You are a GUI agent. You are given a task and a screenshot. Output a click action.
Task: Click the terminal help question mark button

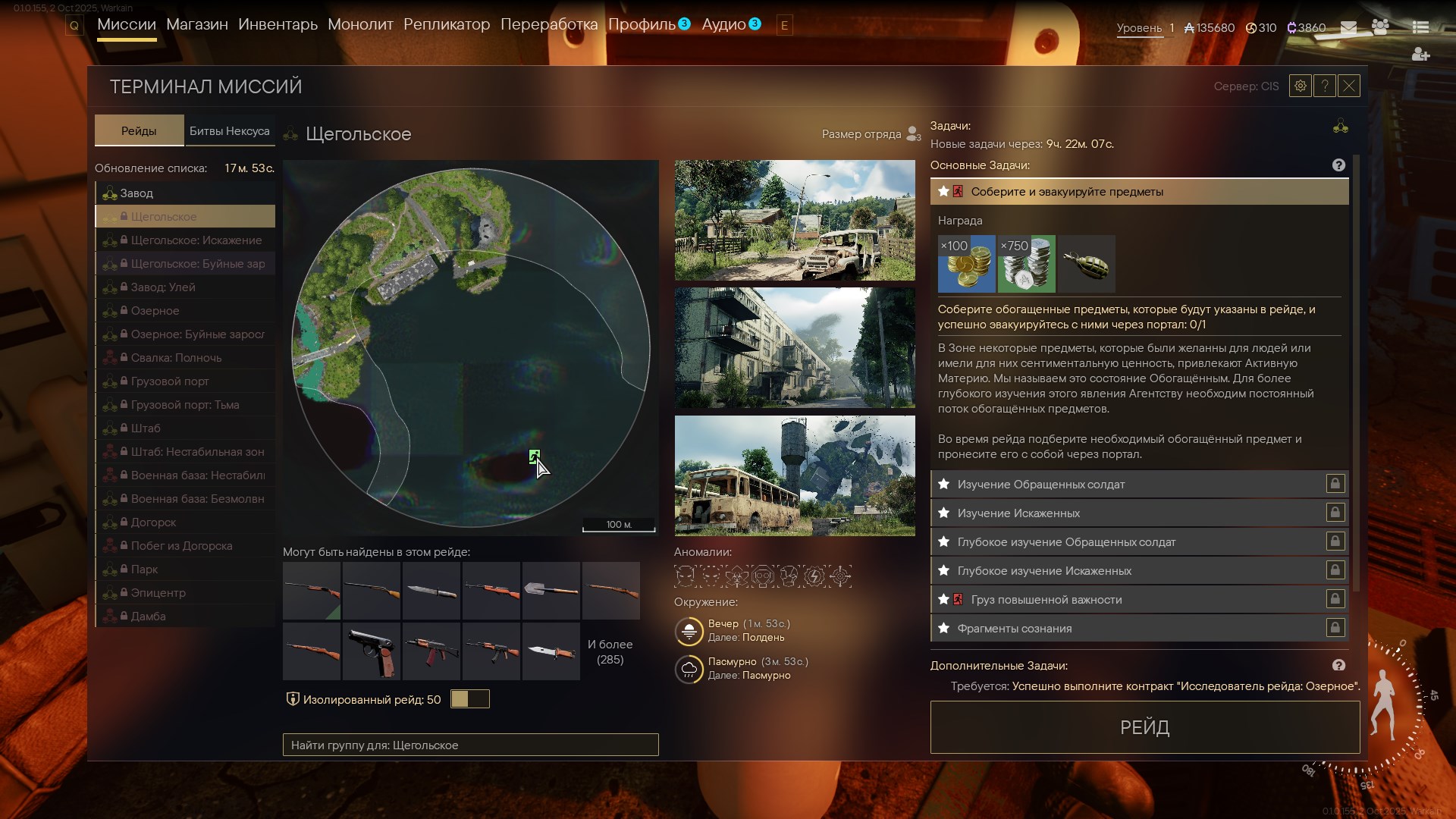1325,86
